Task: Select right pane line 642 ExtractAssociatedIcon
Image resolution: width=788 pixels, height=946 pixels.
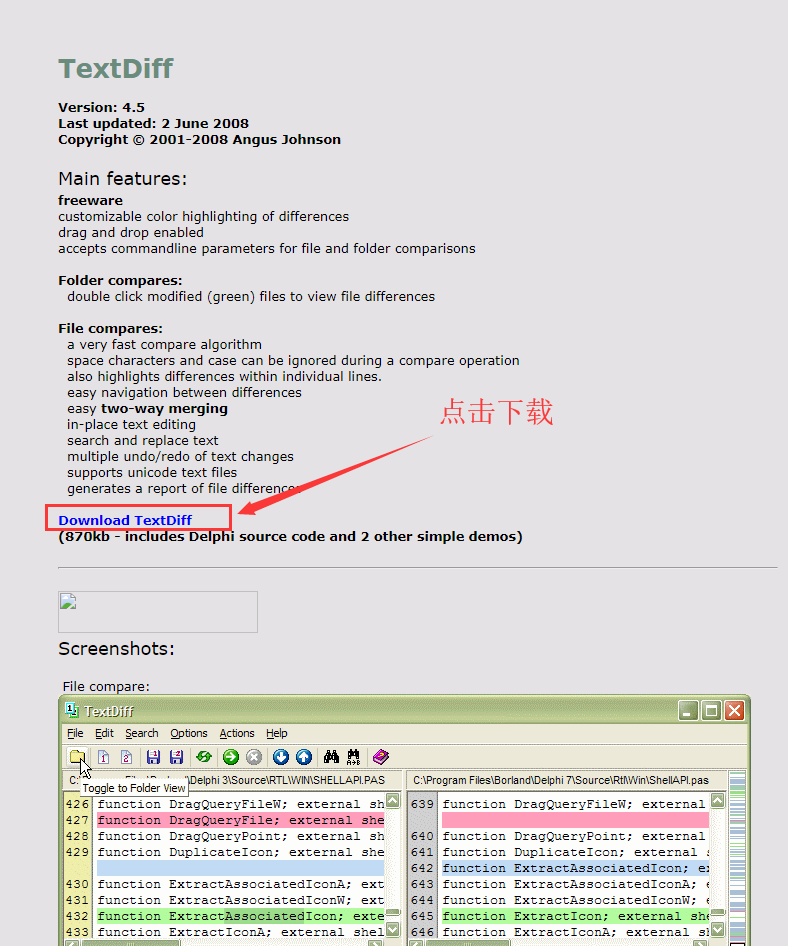Action: pyautogui.click(x=576, y=868)
